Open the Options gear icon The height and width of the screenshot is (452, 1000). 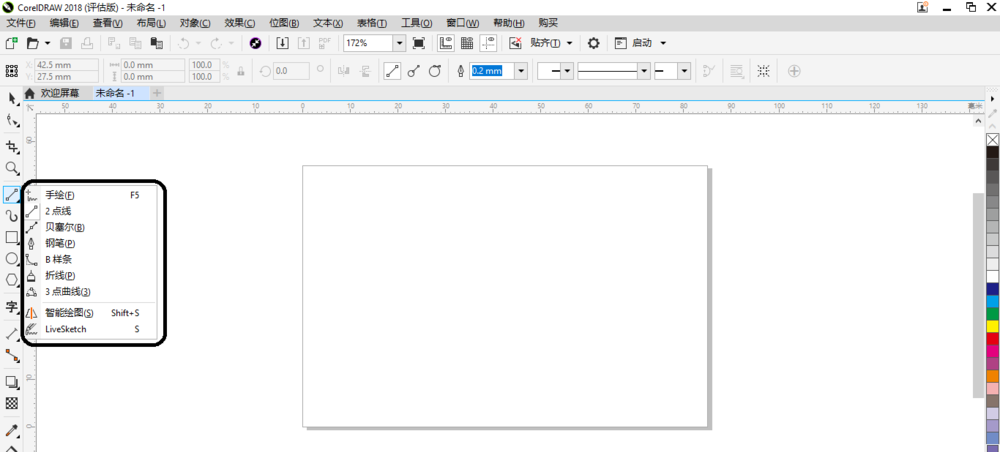pyautogui.click(x=593, y=44)
